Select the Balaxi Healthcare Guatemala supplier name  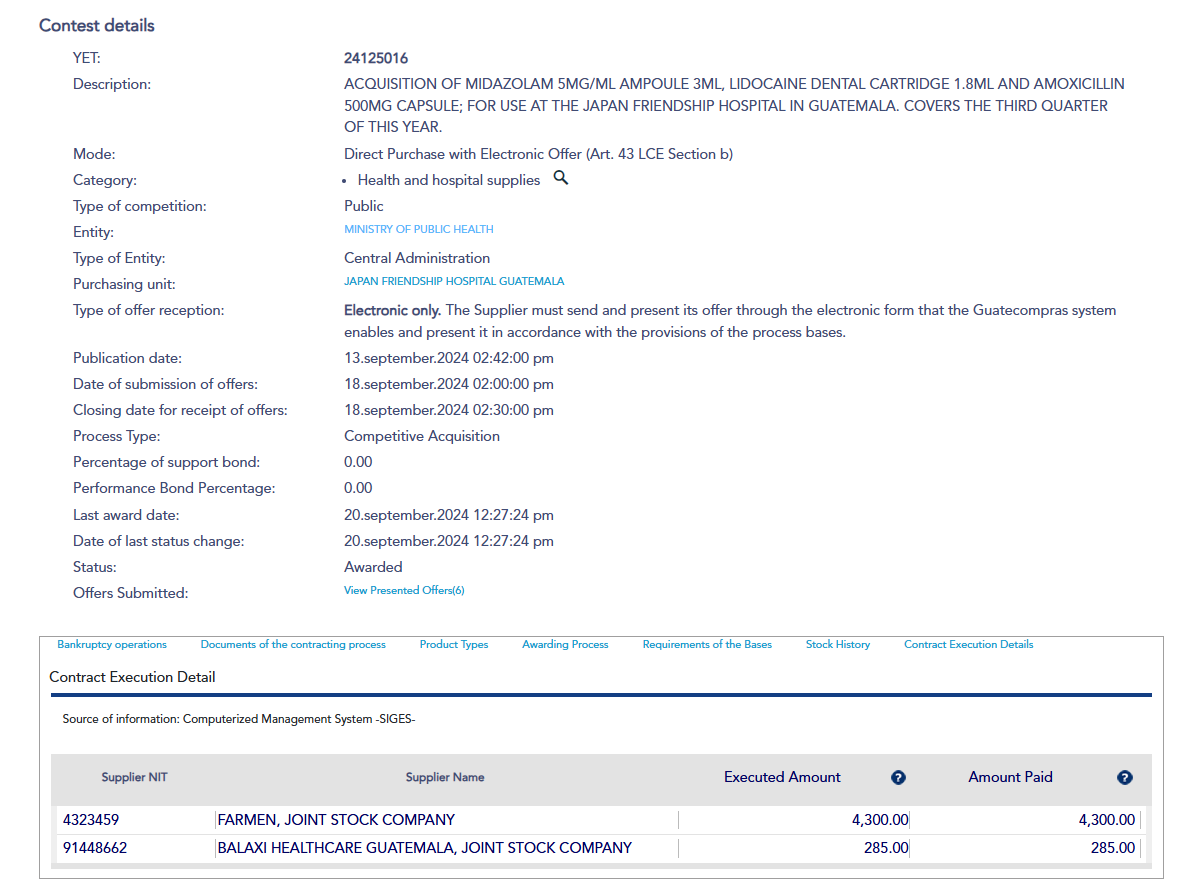pyautogui.click(x=425, y=848)
